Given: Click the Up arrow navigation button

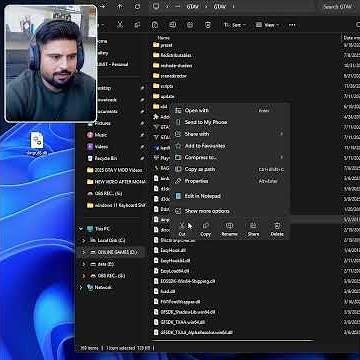Looking at the screenshot, I should click(x=120, y=6).
